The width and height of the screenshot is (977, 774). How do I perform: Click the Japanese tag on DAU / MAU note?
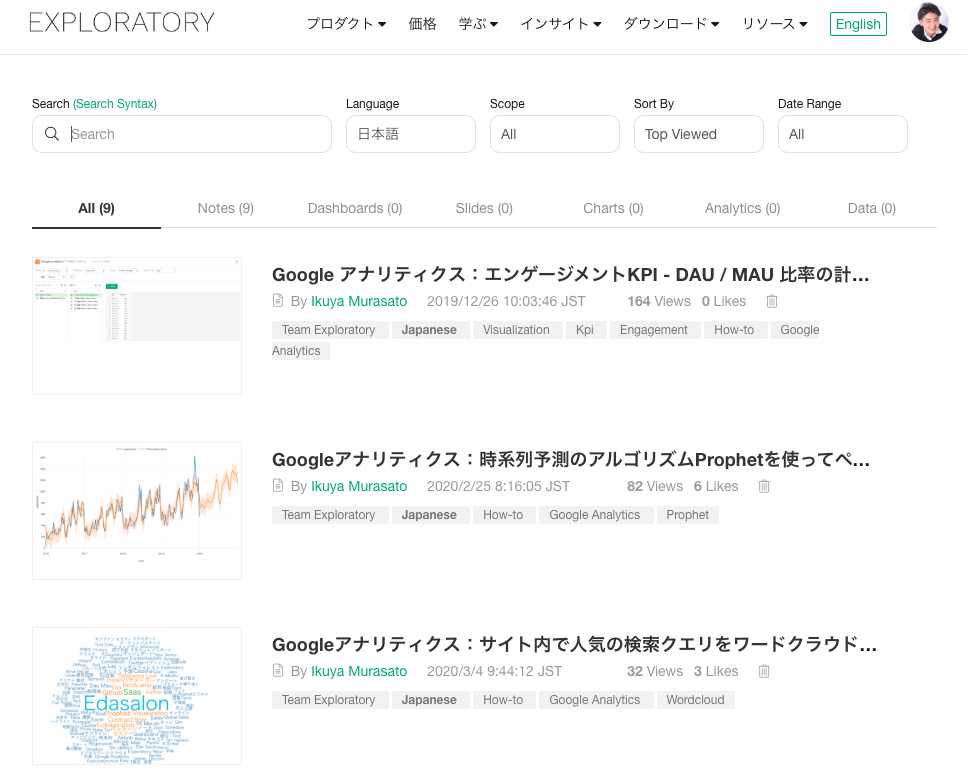tap(429, 330)
